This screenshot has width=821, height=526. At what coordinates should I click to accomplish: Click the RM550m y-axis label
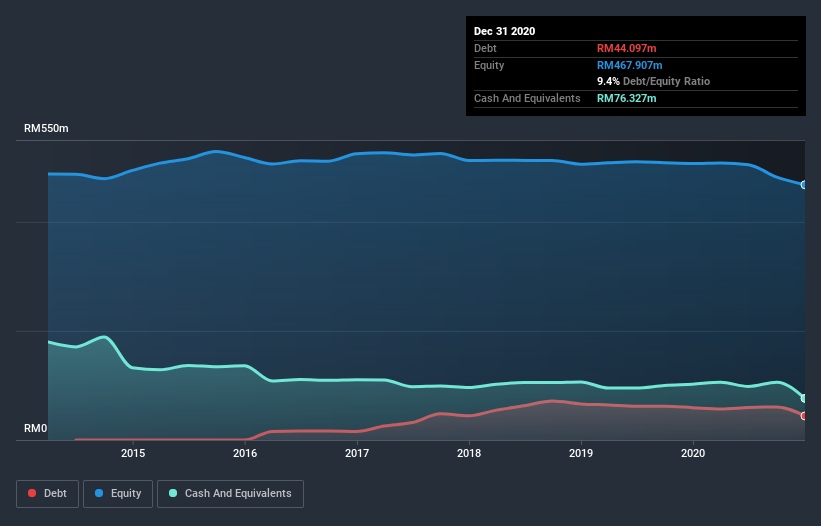[46, 128]
